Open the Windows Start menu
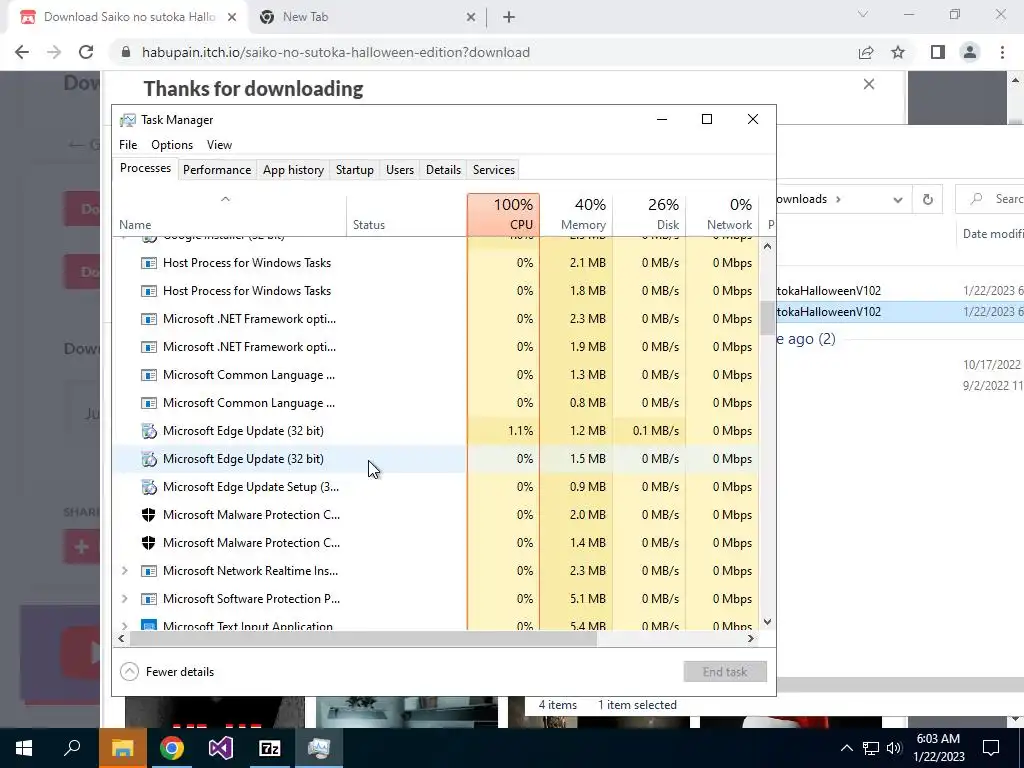1024x768 pixels. (x=24, y=748)
